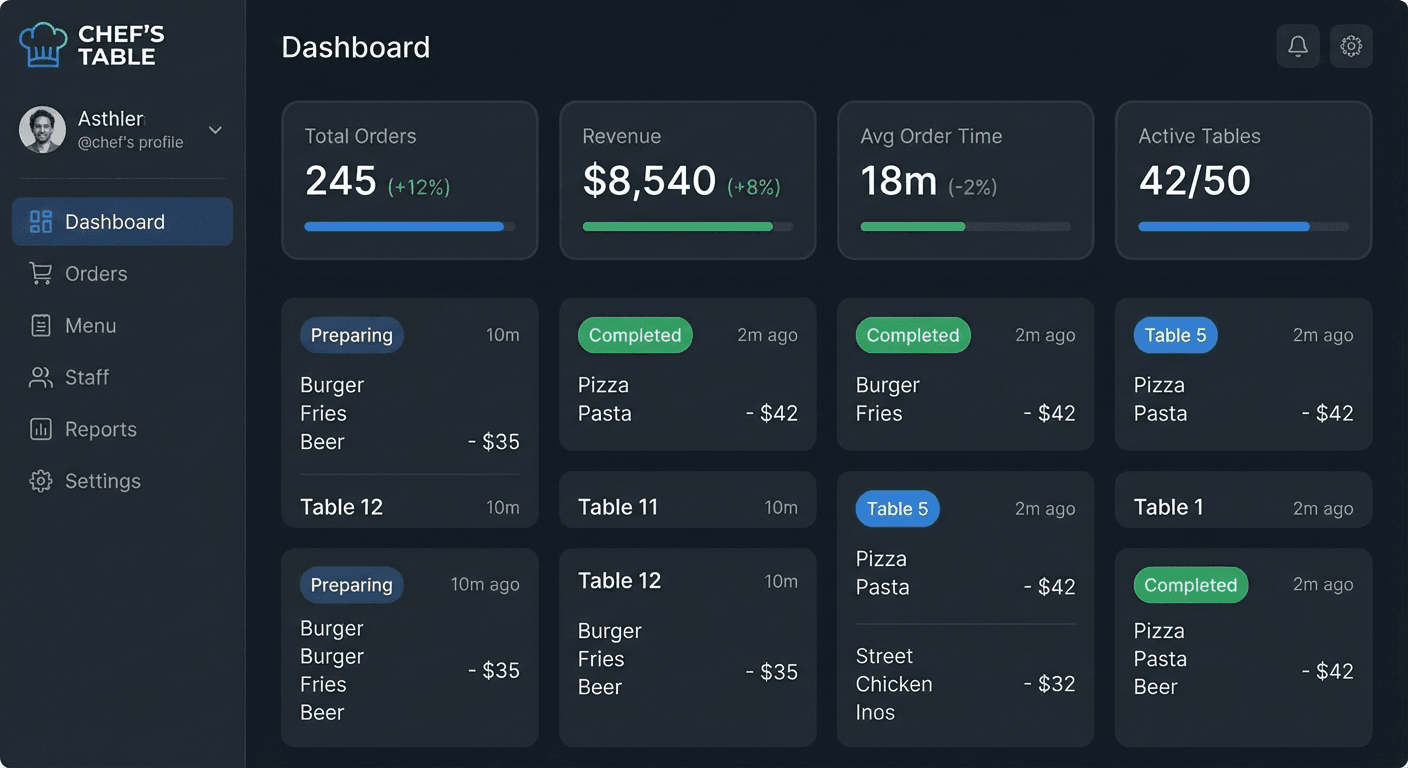Click the Chef's Table chef hat logo
Image resolution: width=1408 pixels, height=768 pixels.
42,43
